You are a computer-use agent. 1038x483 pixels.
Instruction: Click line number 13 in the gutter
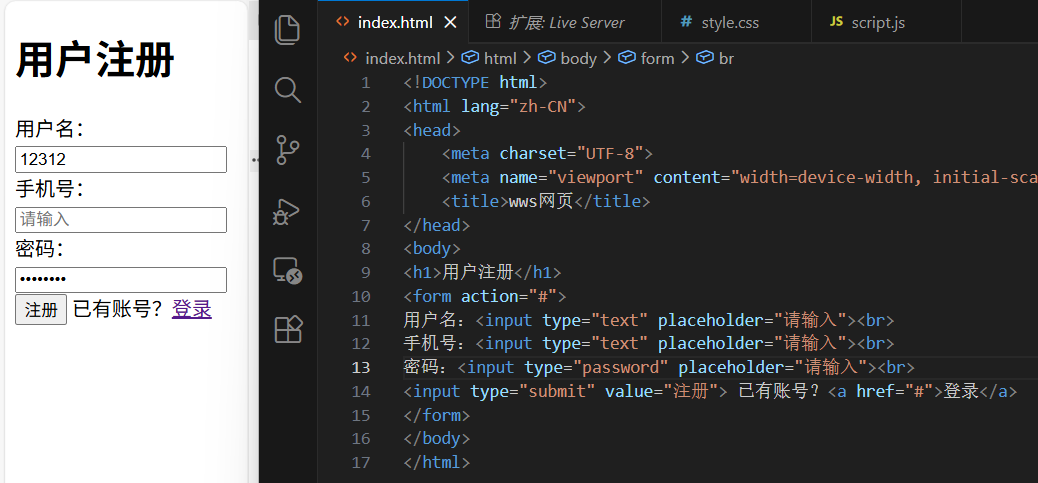tap(361, 367)
